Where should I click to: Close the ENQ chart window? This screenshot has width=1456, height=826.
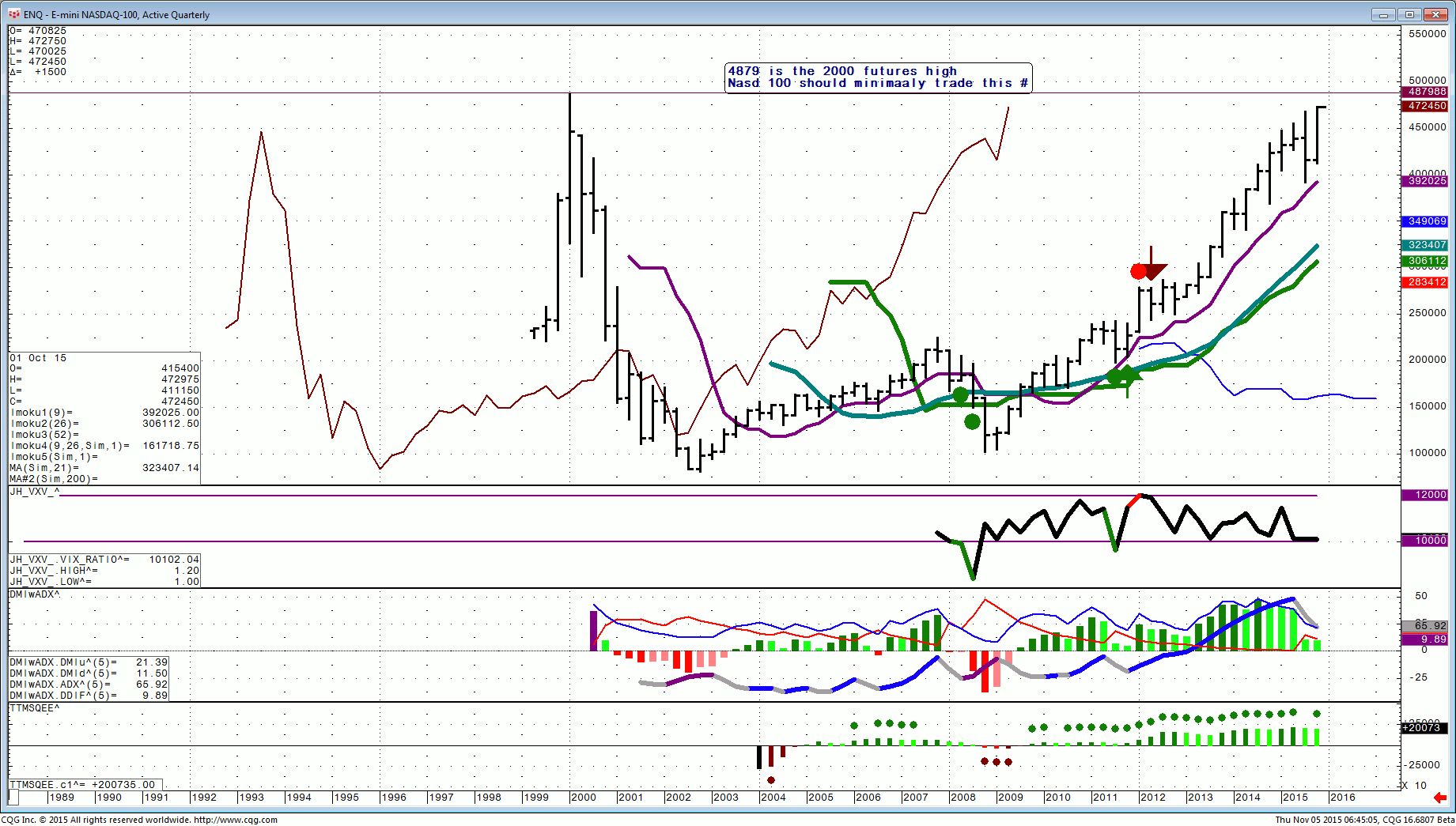1435,14
